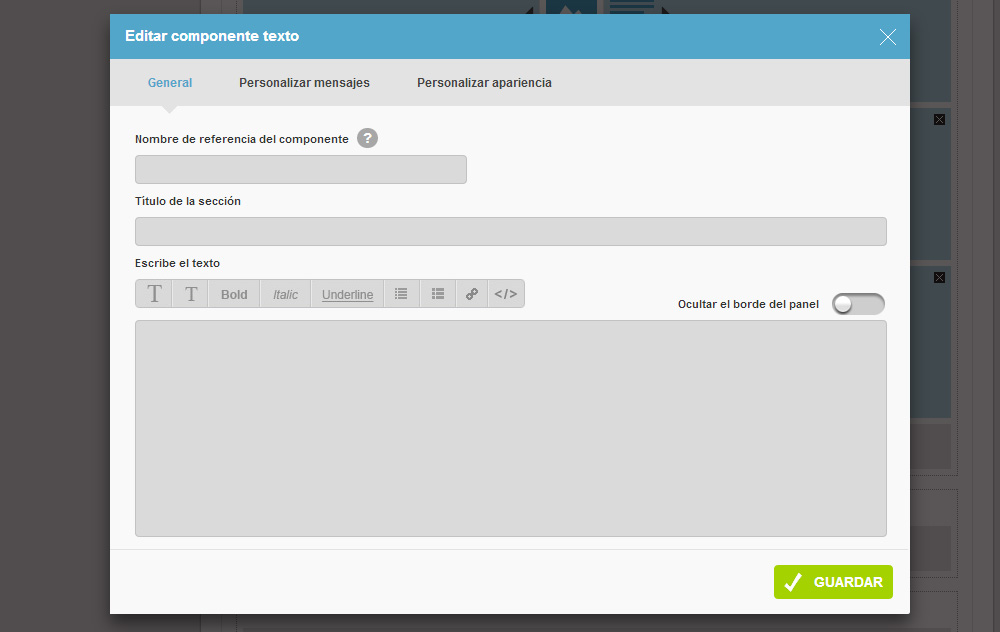Image resolution: width=1000 pixels, height=632 pixels.
Task: Click inside the Escribe el texto editor area
Action: 510,428
